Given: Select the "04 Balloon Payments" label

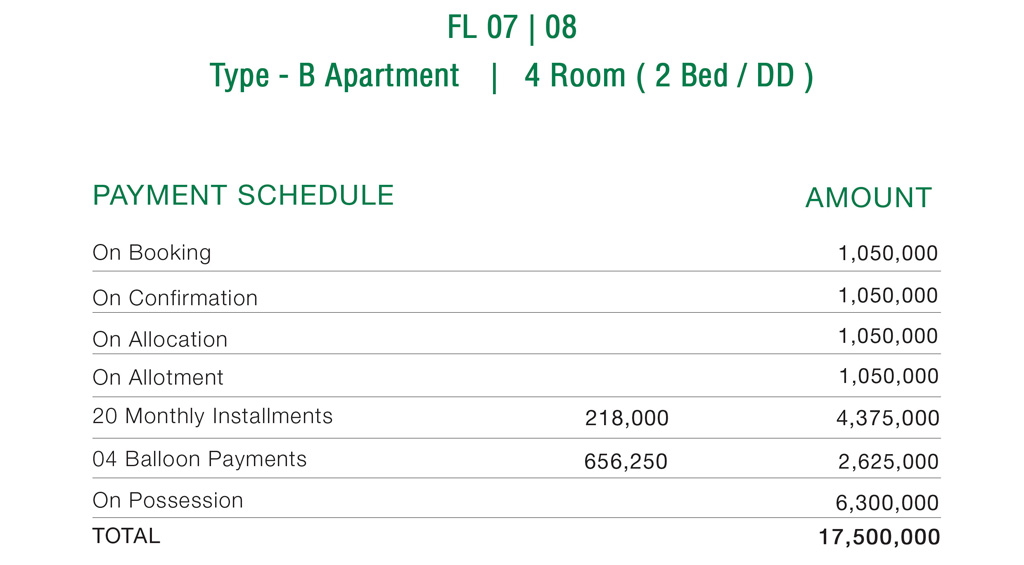Looking at the screenshot, I should point(199,460).
